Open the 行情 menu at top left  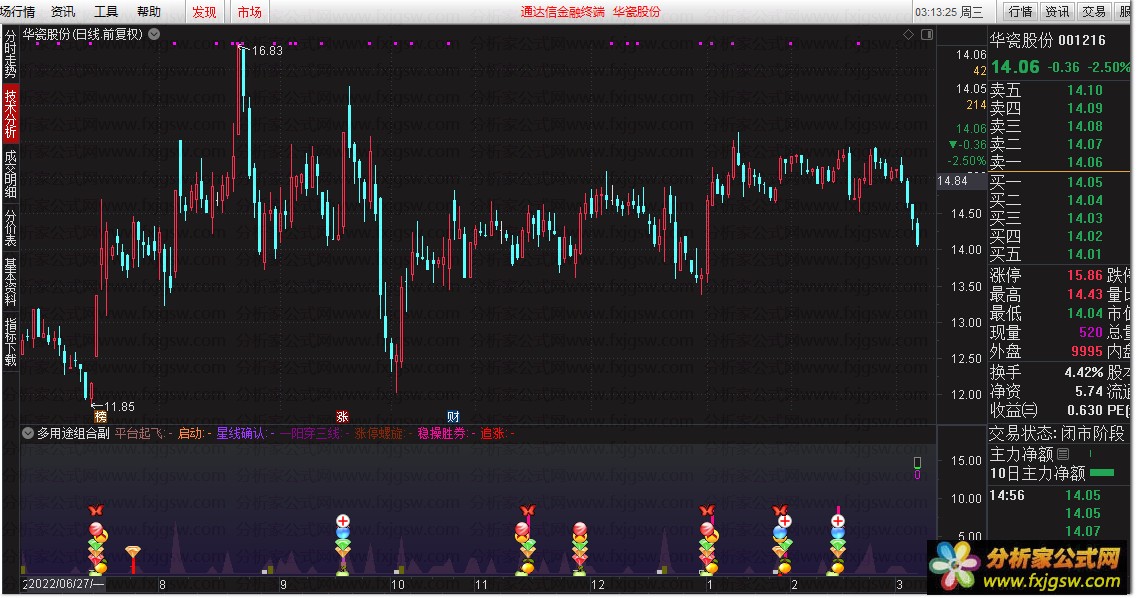tap(17, 12)
